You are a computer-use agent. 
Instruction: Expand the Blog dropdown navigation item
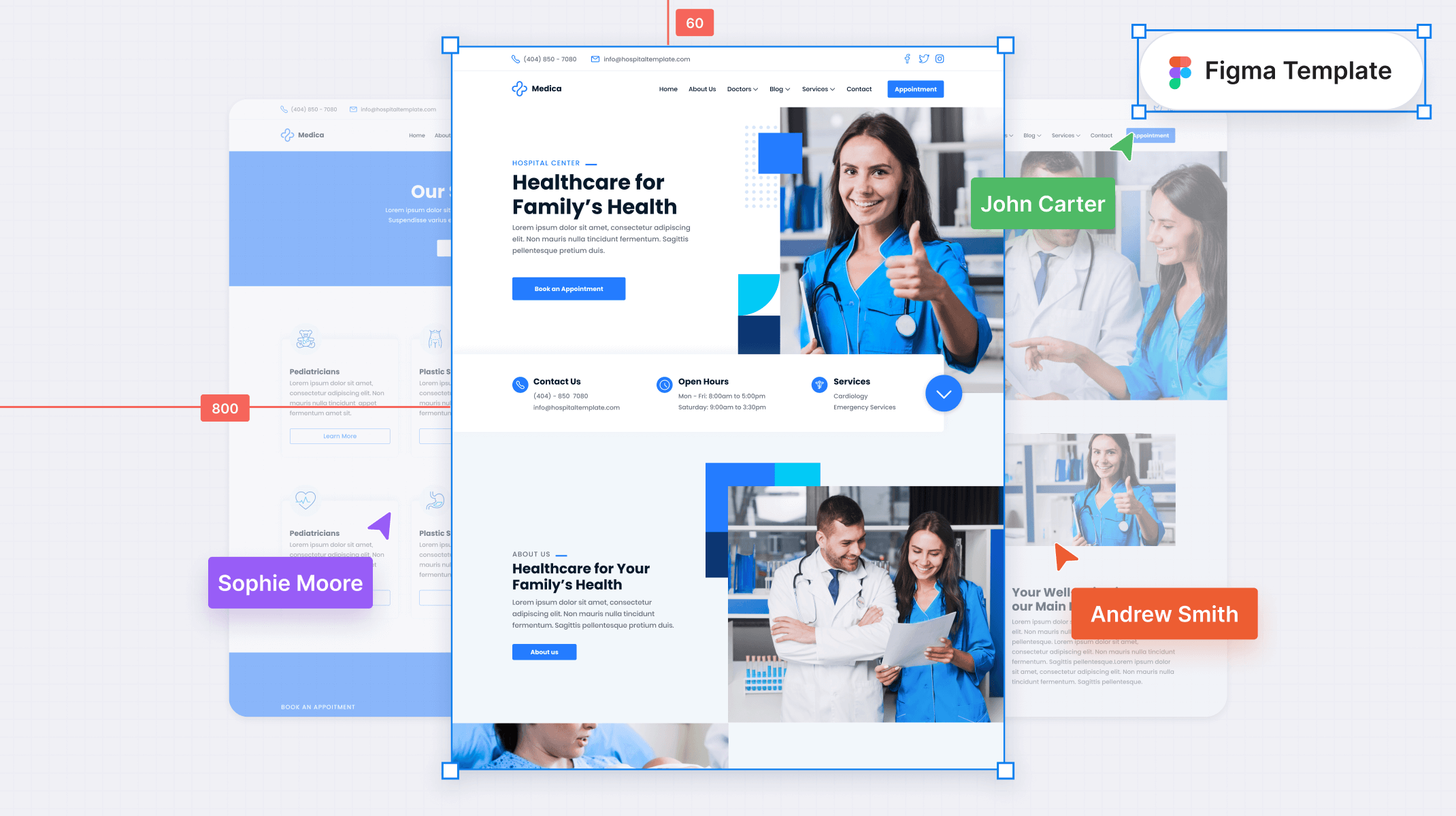780,89
